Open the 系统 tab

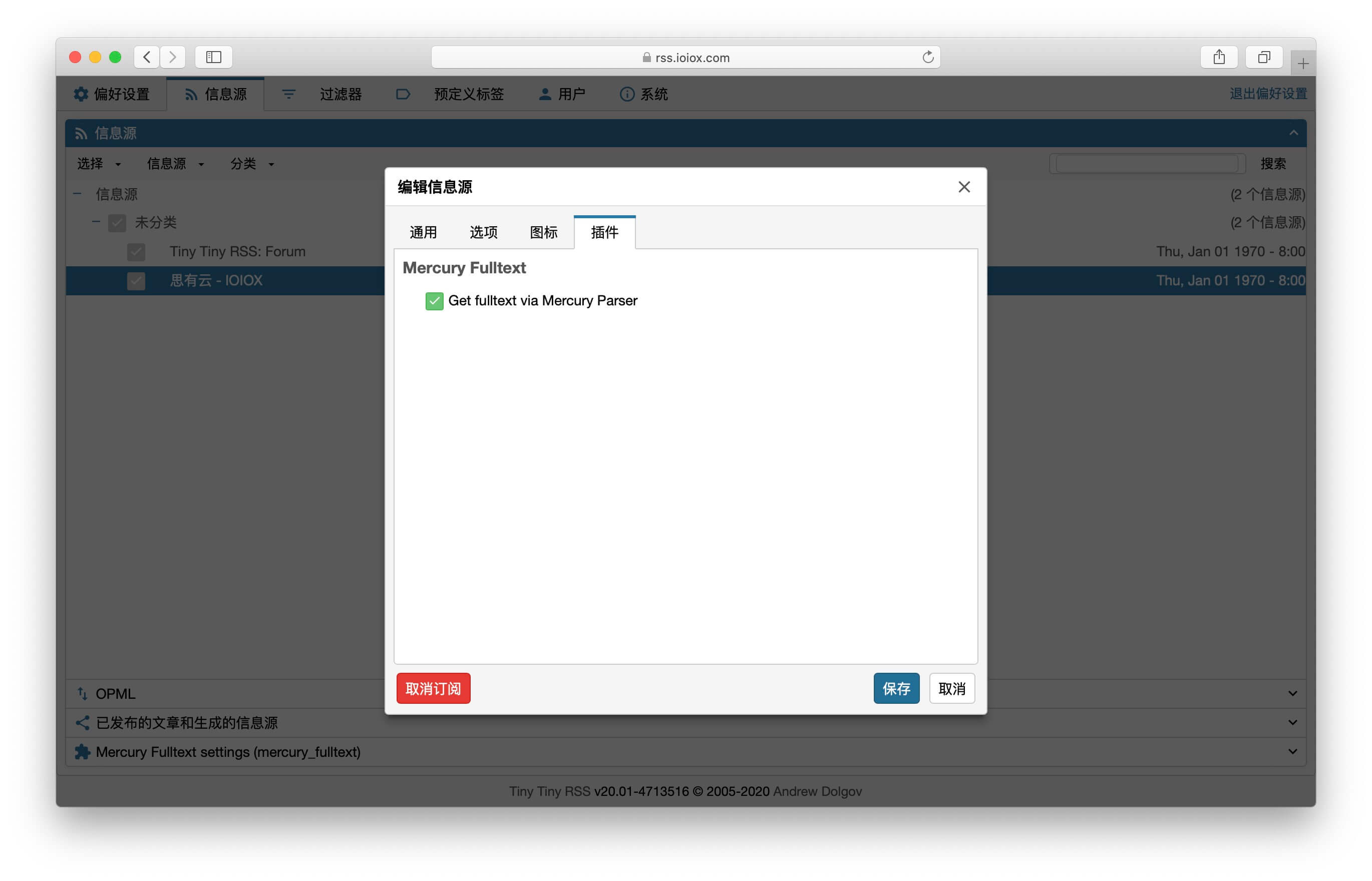644,95
